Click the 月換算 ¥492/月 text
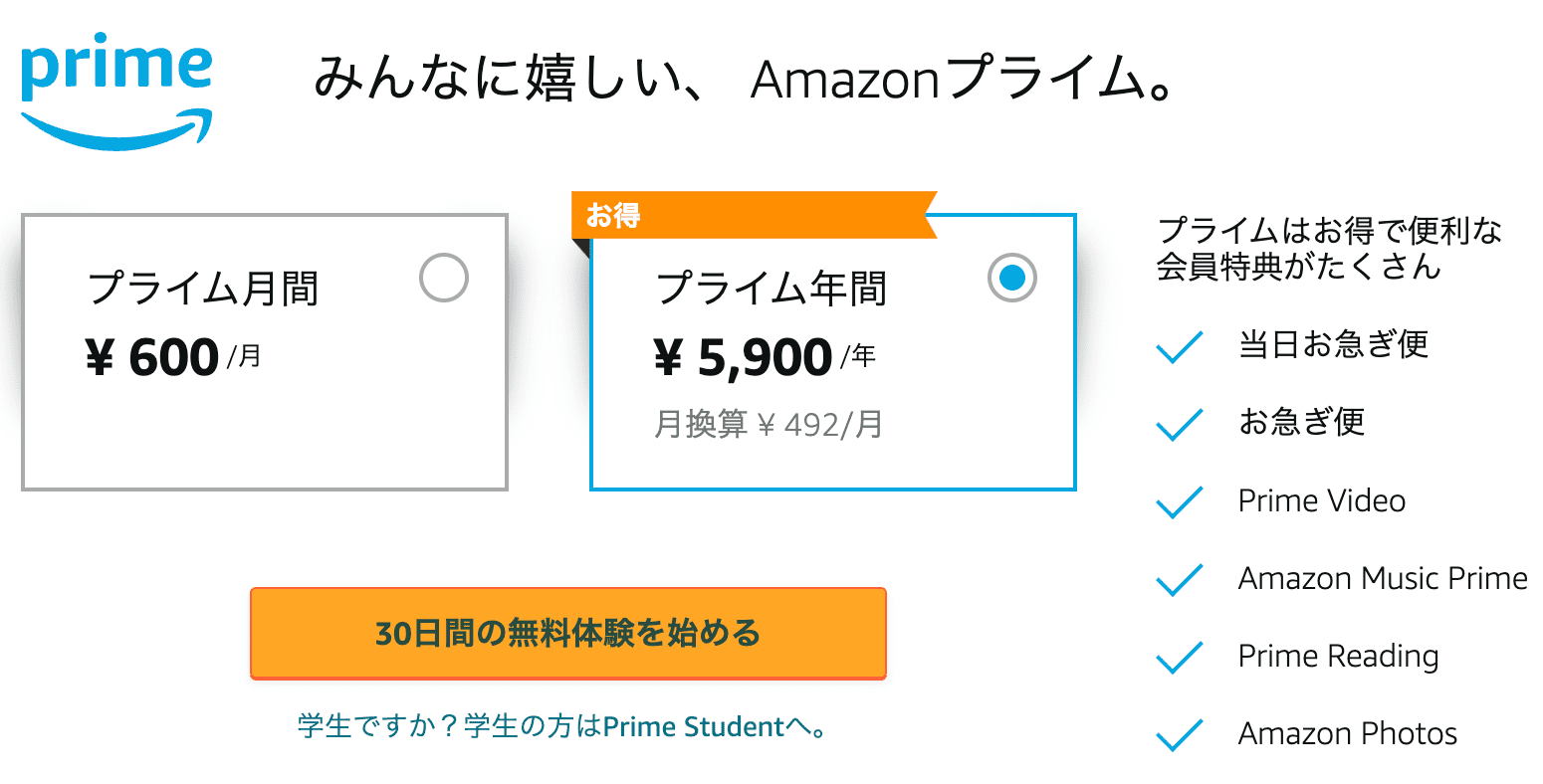 coord(768,425)
